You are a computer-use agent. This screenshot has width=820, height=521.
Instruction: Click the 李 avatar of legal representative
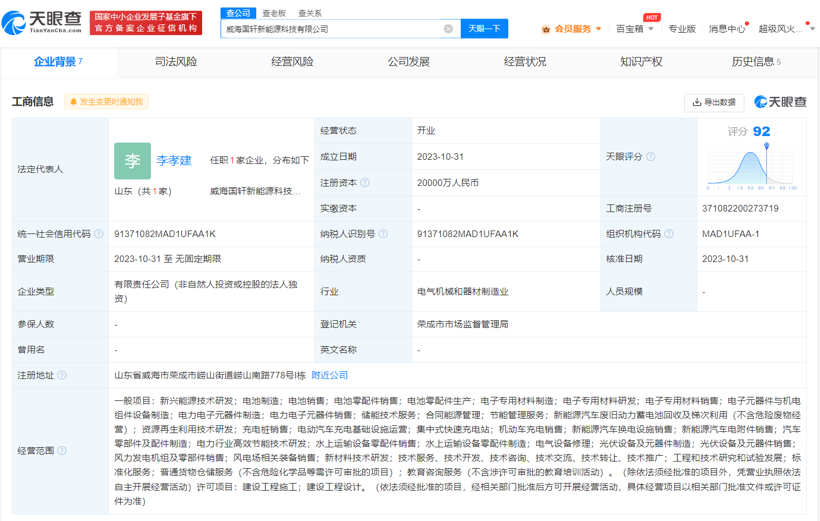132,161
